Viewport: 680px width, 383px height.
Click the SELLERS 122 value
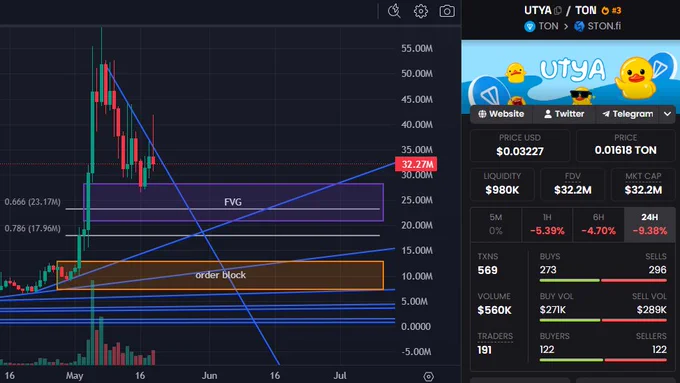659,350
